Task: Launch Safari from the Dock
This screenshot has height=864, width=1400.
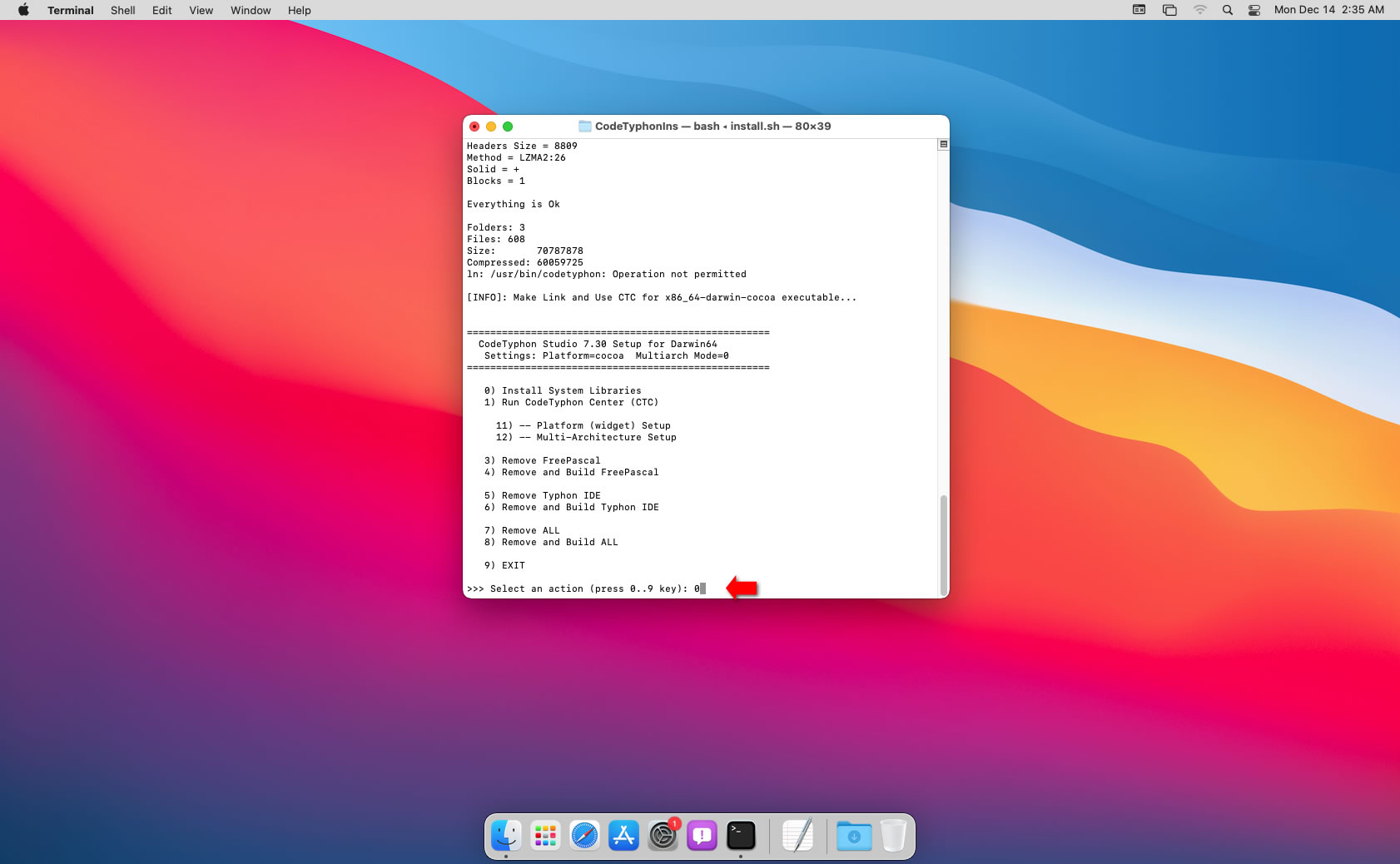Action: coord(584,835)
